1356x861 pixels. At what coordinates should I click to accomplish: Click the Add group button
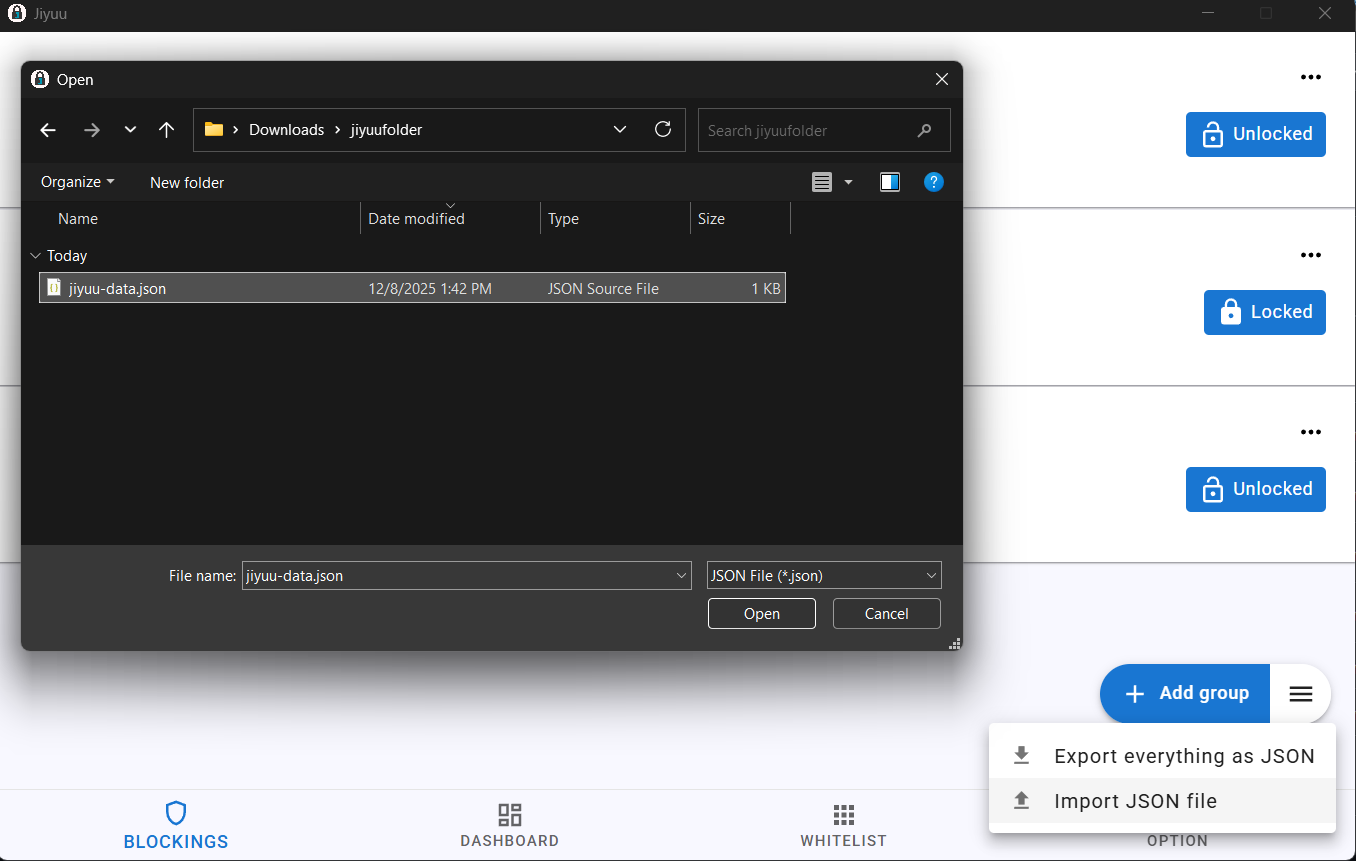coord(1185,694)
